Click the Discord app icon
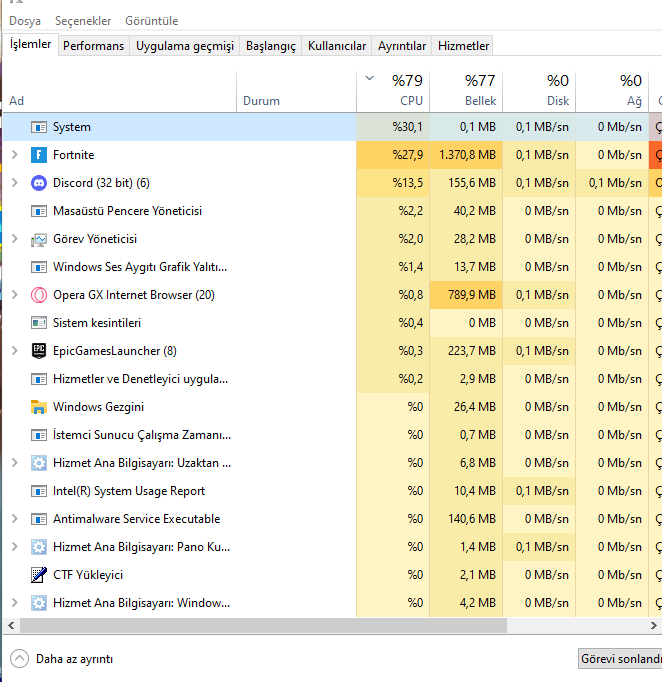Image resolution: width=662 pixels, height=682 pixels. click(x=39, y=183)
